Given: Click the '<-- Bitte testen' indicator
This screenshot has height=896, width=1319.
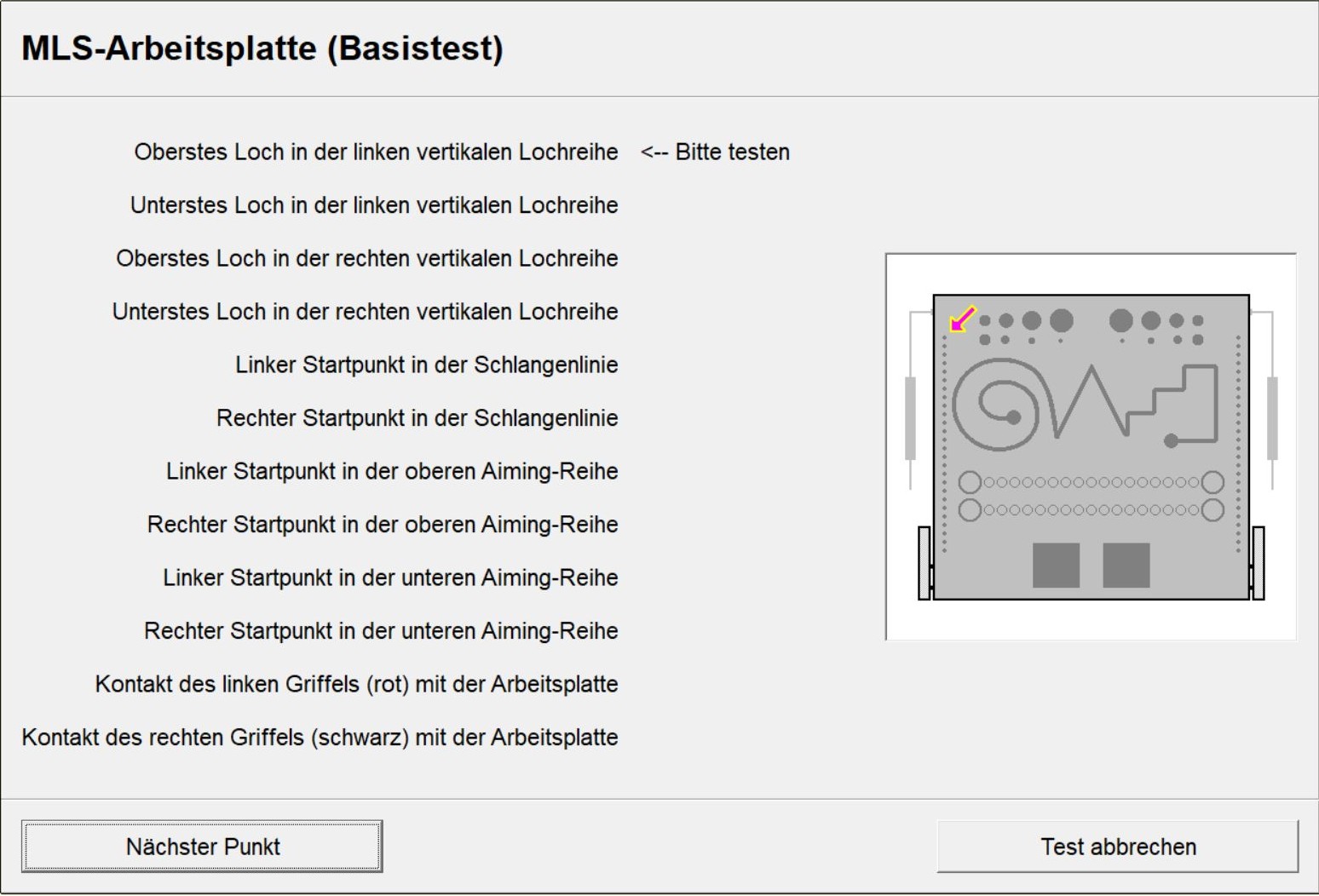Looking at the screenshot, I should point(715,152).
